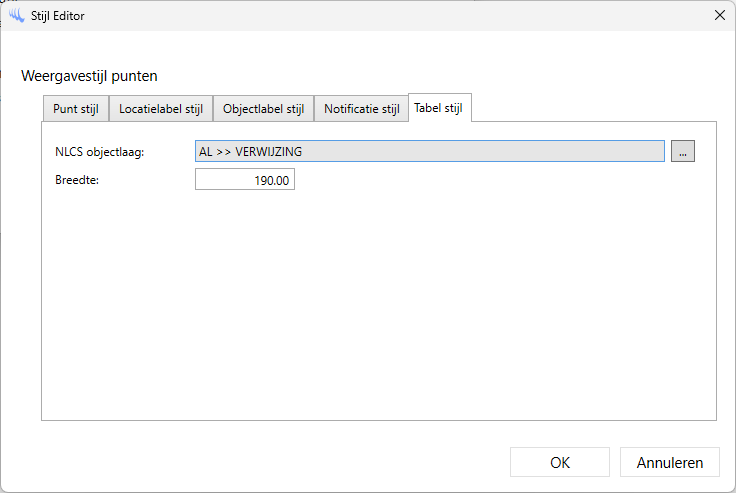Select the Objectlabel stijl tab
The width and height of the screenshot is (736, 493).
263,109
